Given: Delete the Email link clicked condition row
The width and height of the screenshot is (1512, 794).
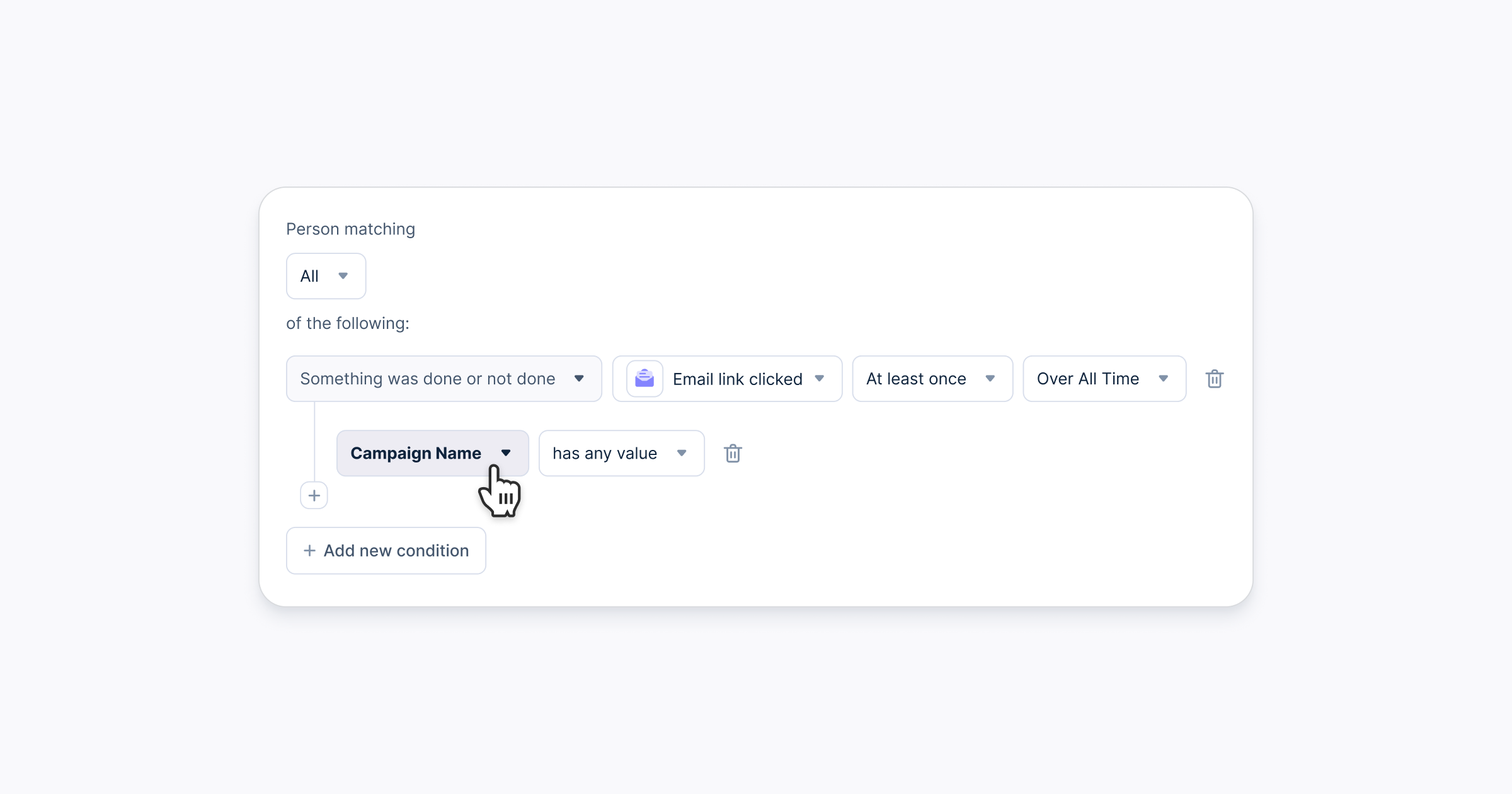Looking at the screenshot, I should click(x=1214, y=379).
